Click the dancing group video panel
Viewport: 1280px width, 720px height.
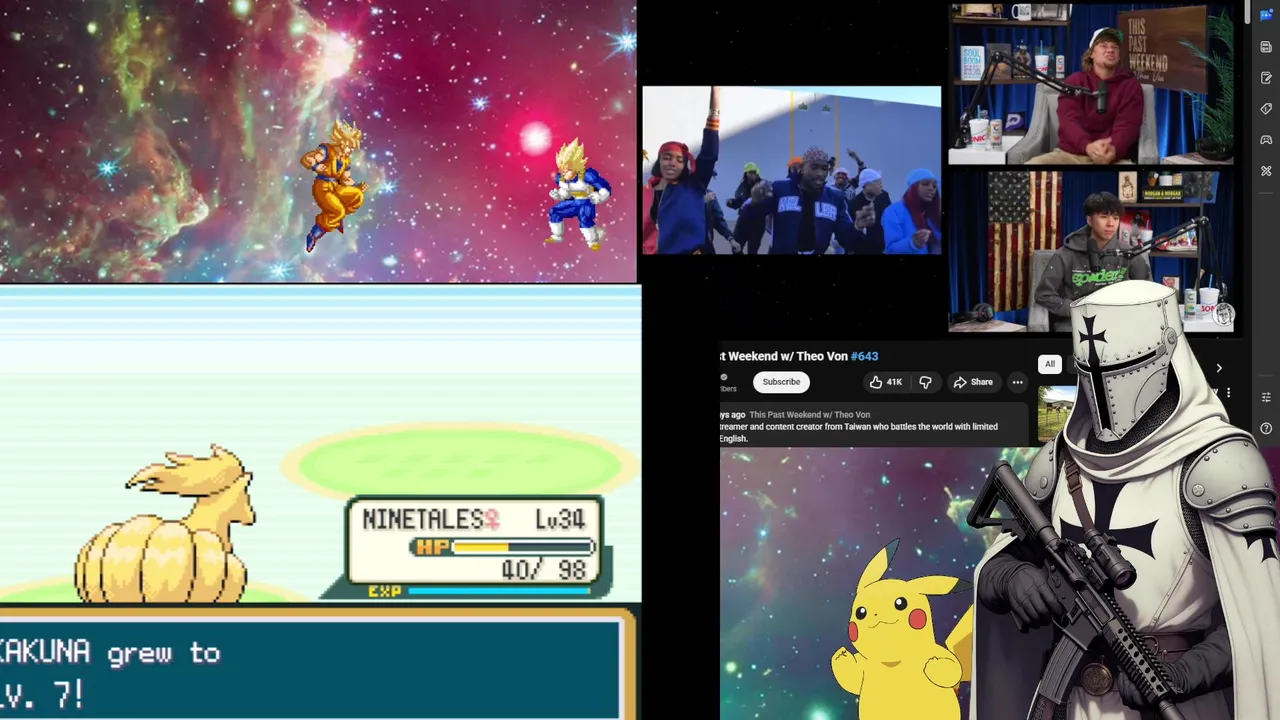(791, 170)
